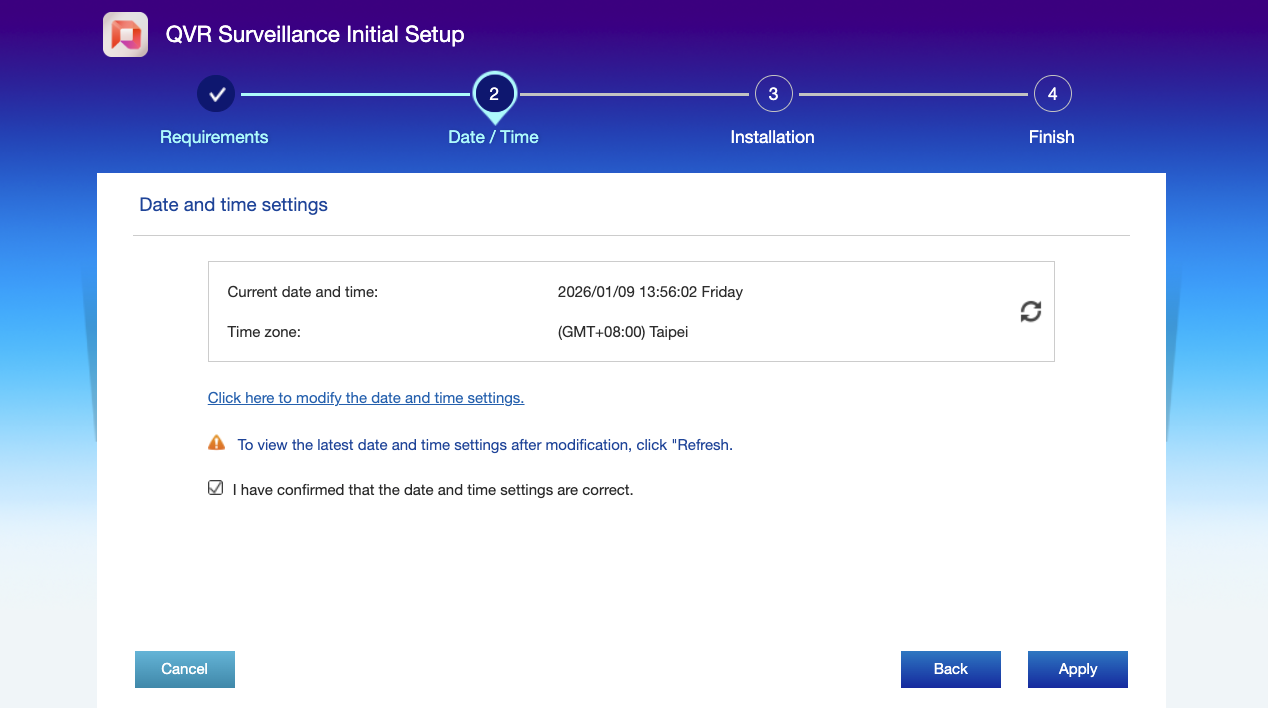The image size is (1268, 708).
Task: Click the (GMT+08:00) Taipei time zone value
Action: (x=623, y=332)
